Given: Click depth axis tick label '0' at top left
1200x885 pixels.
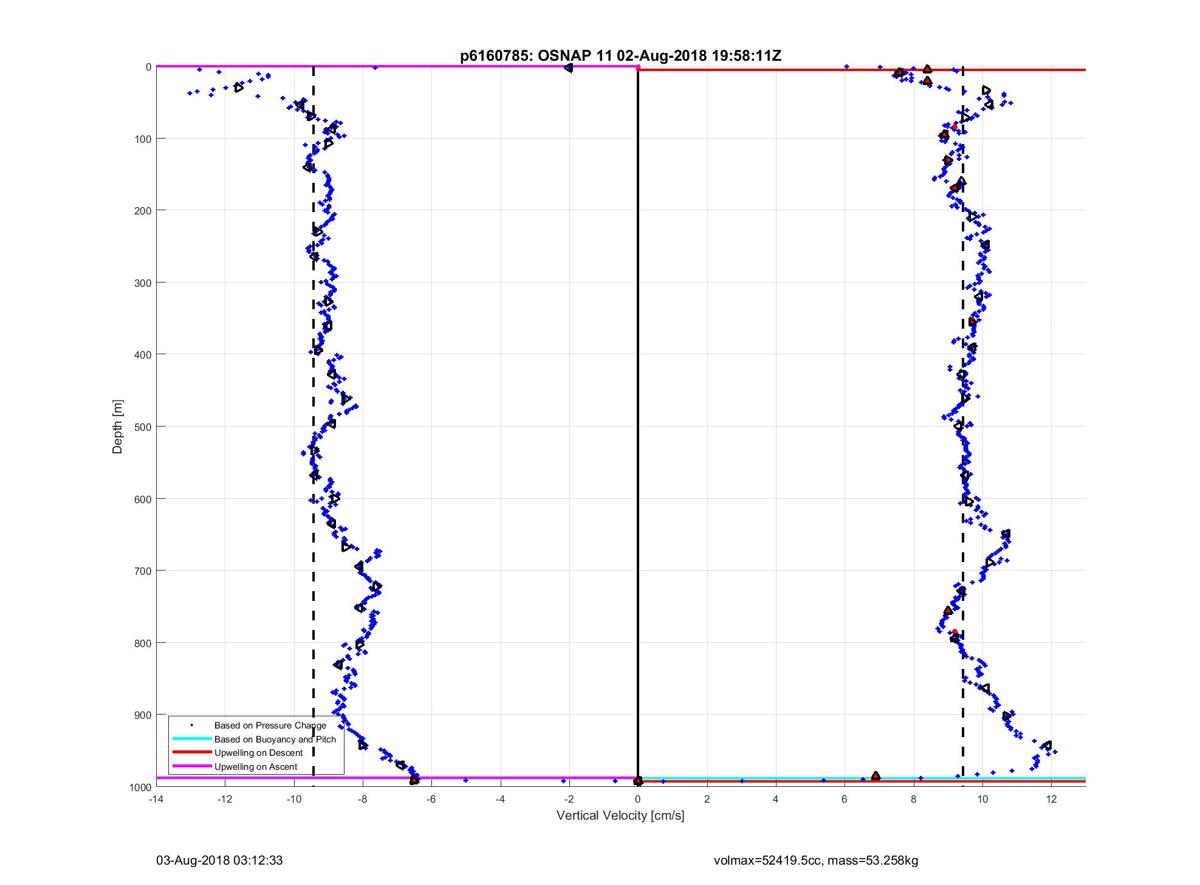Looking at the screenshot, I should [148, 67].
